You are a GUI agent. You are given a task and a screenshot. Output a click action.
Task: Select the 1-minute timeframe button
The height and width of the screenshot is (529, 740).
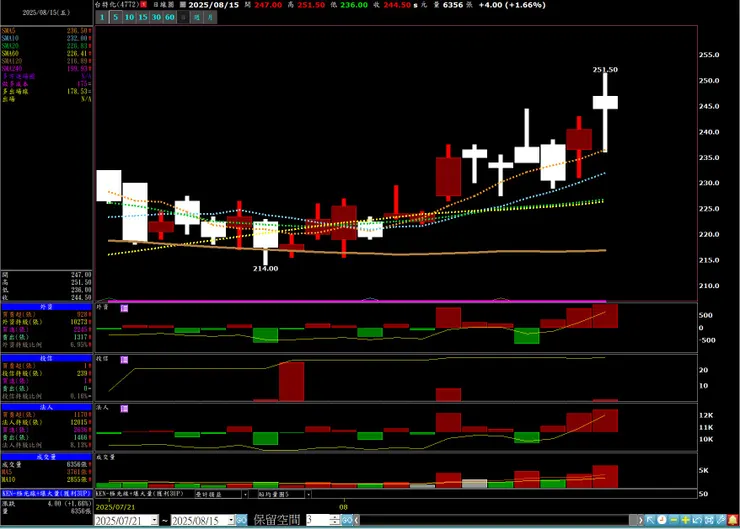point(102,17)
